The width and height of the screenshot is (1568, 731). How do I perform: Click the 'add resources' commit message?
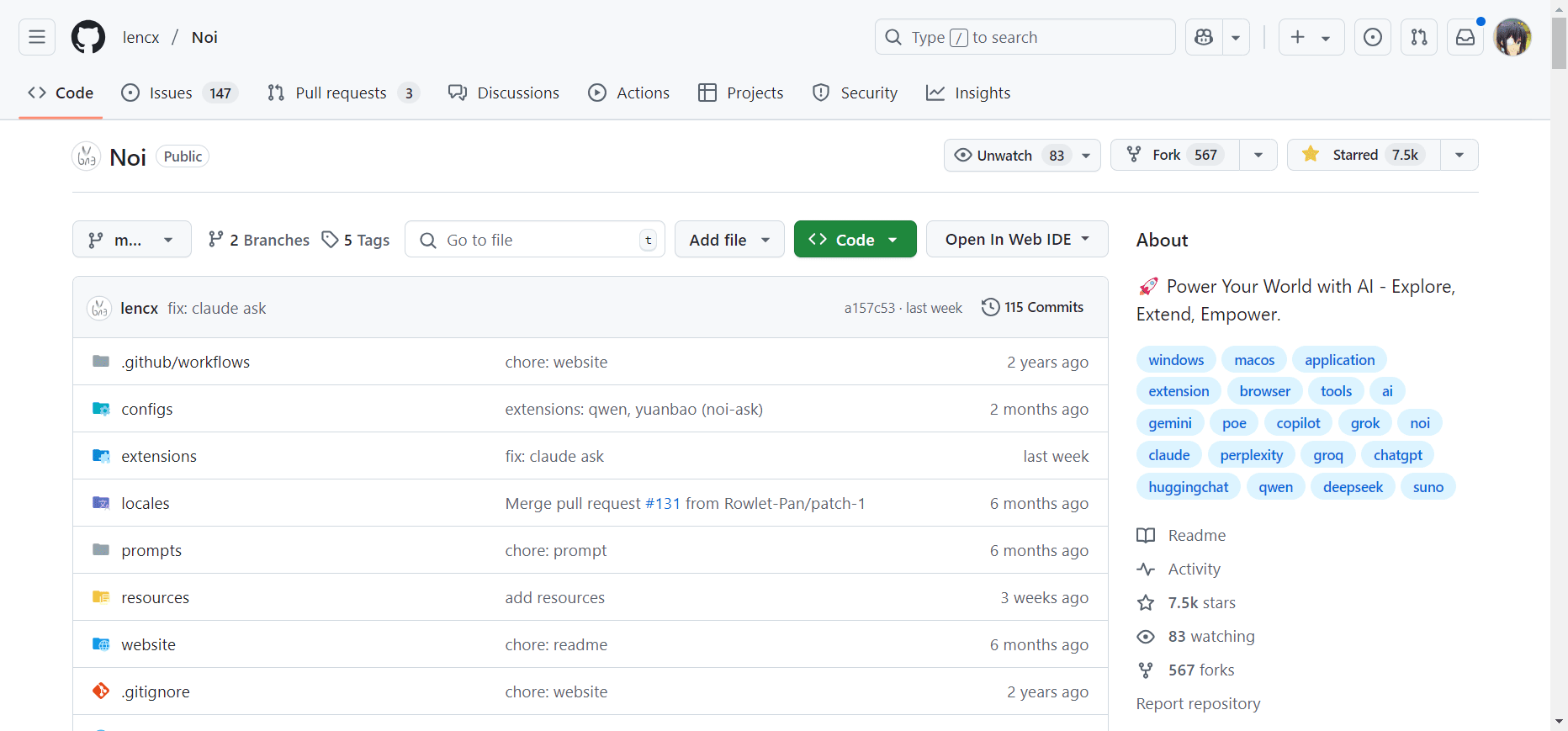pos(554,597)
